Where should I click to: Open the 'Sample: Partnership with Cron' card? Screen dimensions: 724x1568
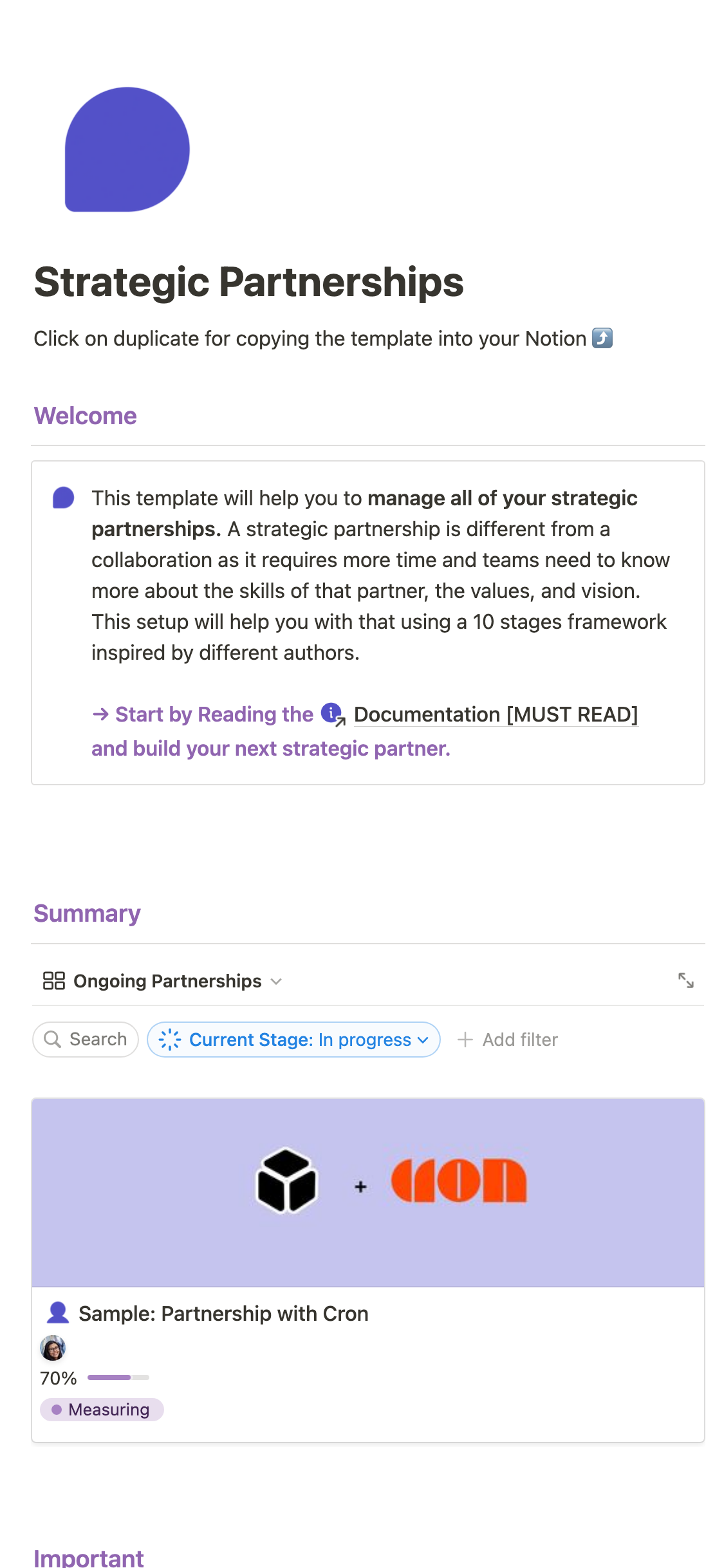click(223, 1313)
